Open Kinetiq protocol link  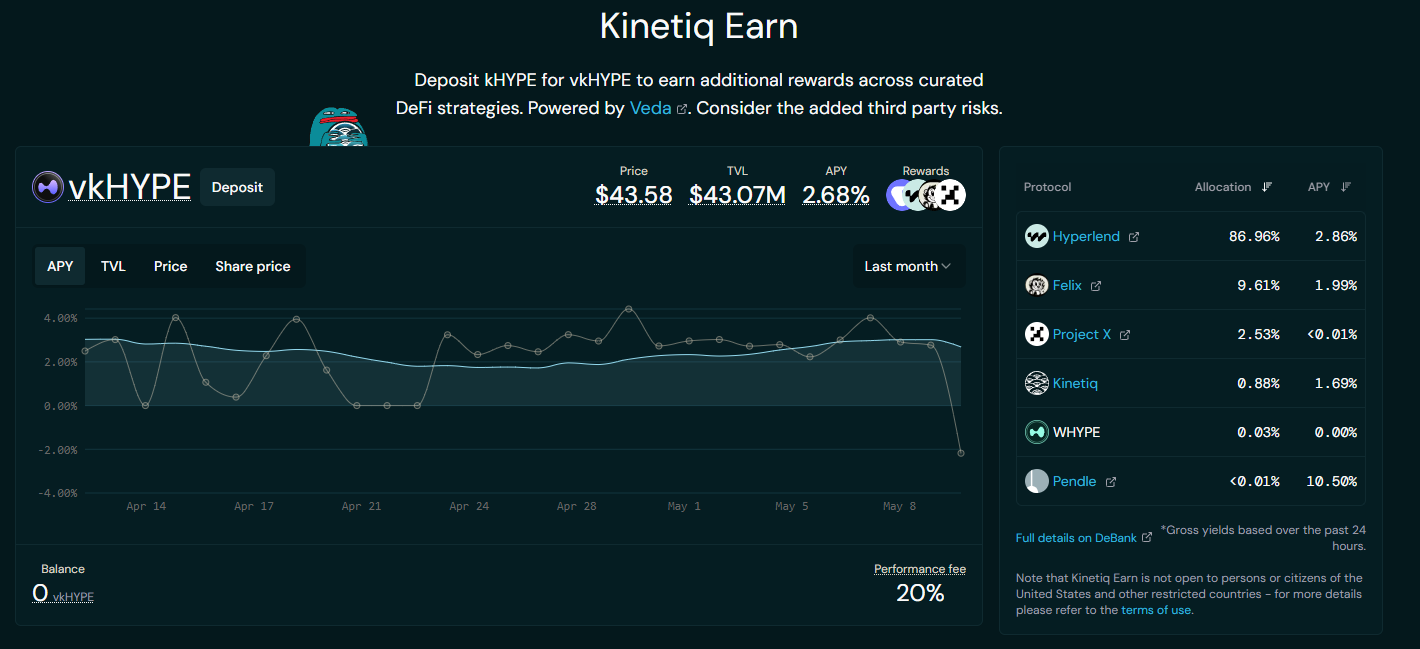(x=1075, y=384)
